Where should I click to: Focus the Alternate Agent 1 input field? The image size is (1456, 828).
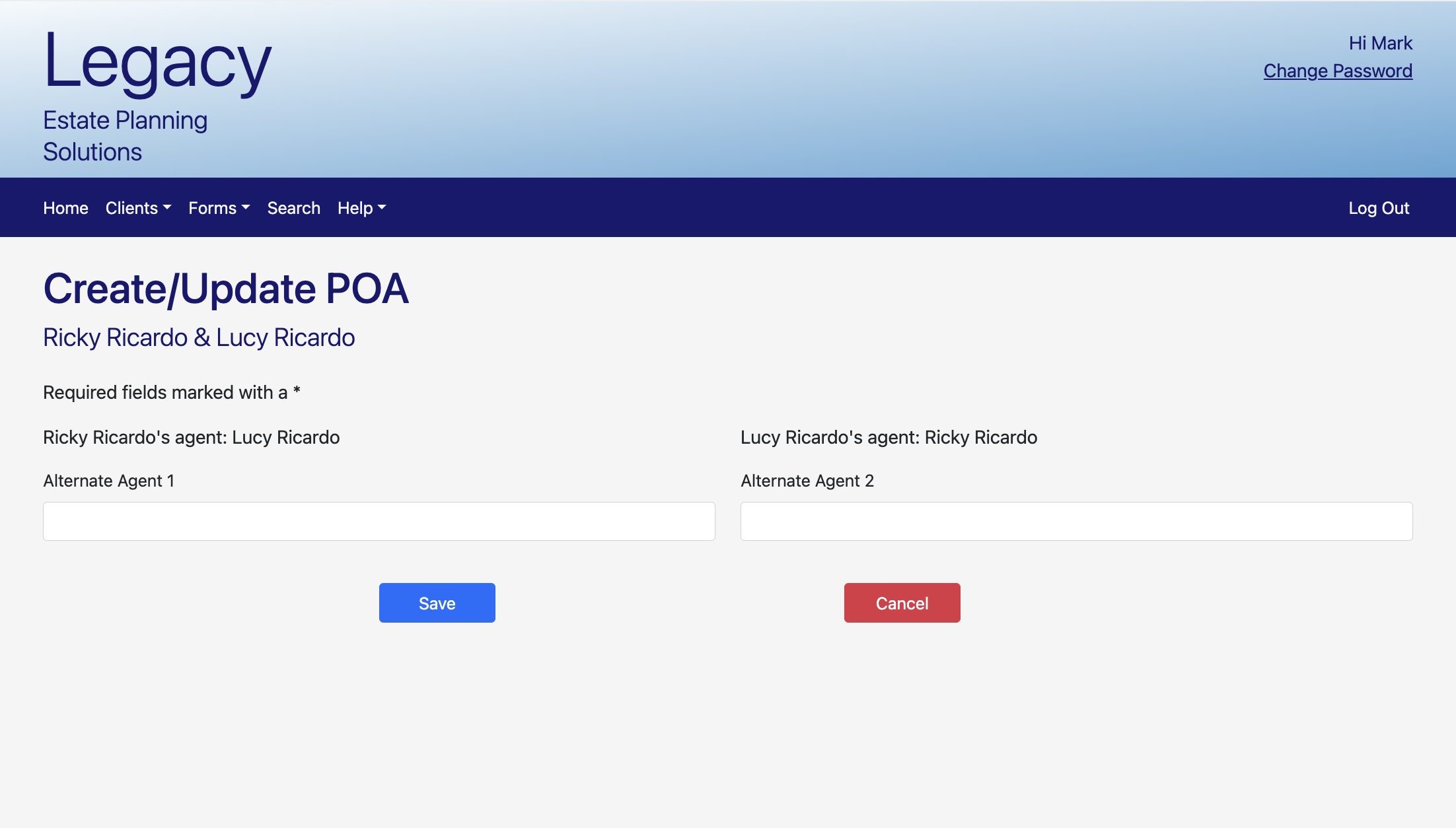pos(379,522)
